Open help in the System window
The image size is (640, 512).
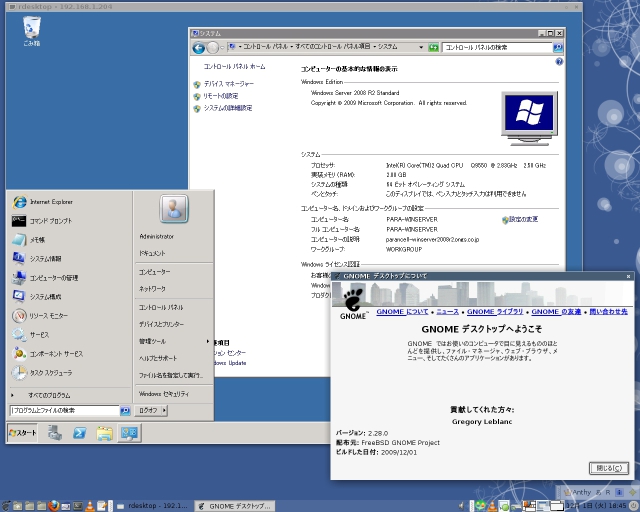pos(559,62)
